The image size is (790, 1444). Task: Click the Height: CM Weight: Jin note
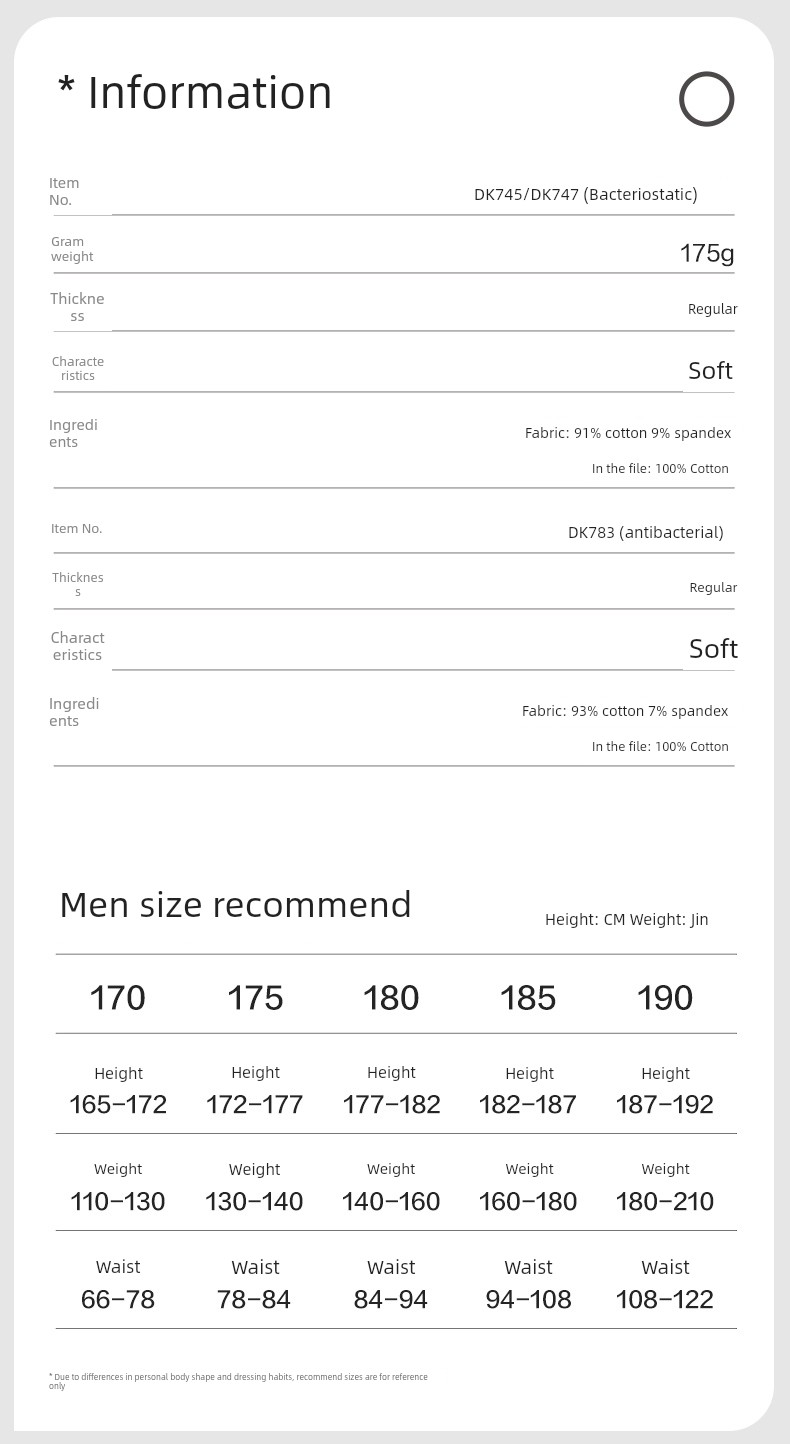click(626, 919)
